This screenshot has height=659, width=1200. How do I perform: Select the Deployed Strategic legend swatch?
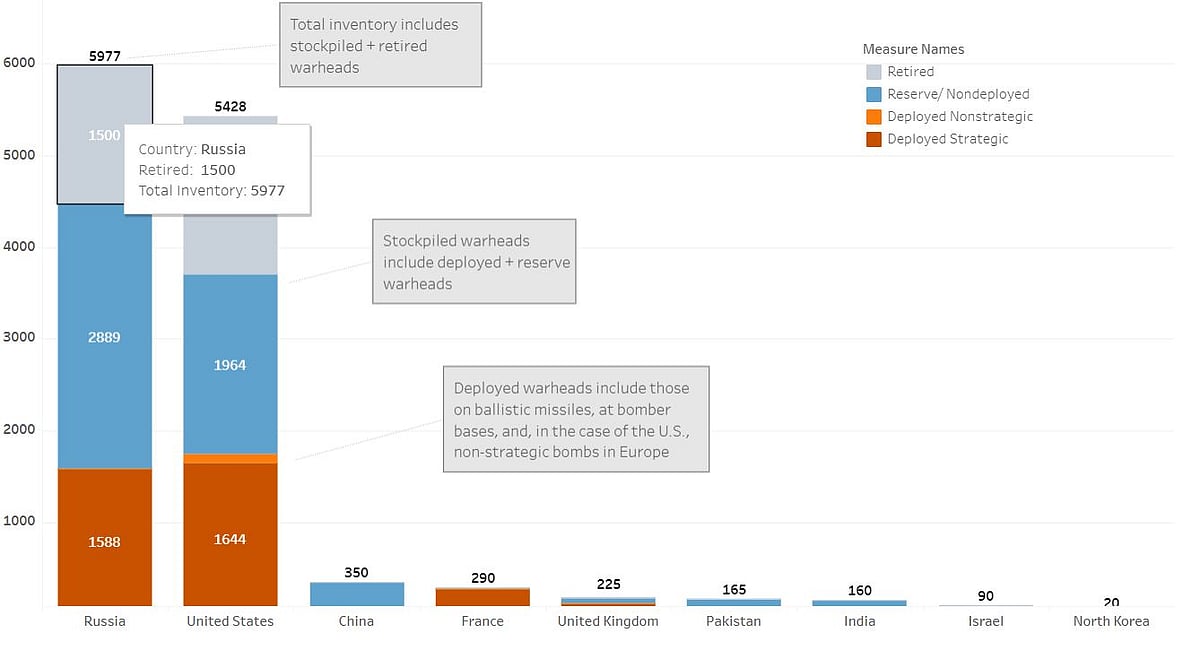(x=874, y=139)
